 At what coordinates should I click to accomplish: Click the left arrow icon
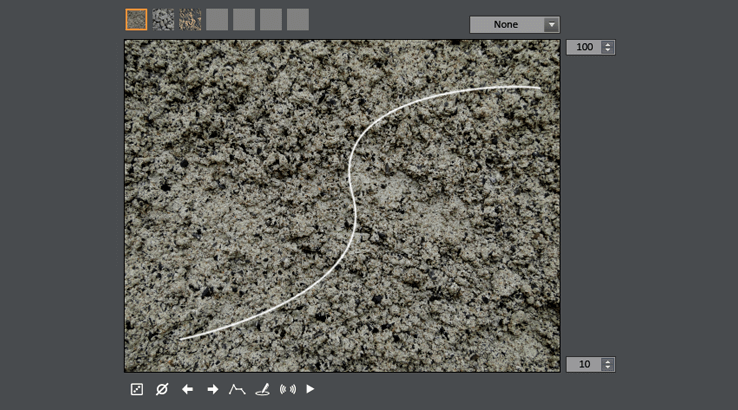pos(187,389)
